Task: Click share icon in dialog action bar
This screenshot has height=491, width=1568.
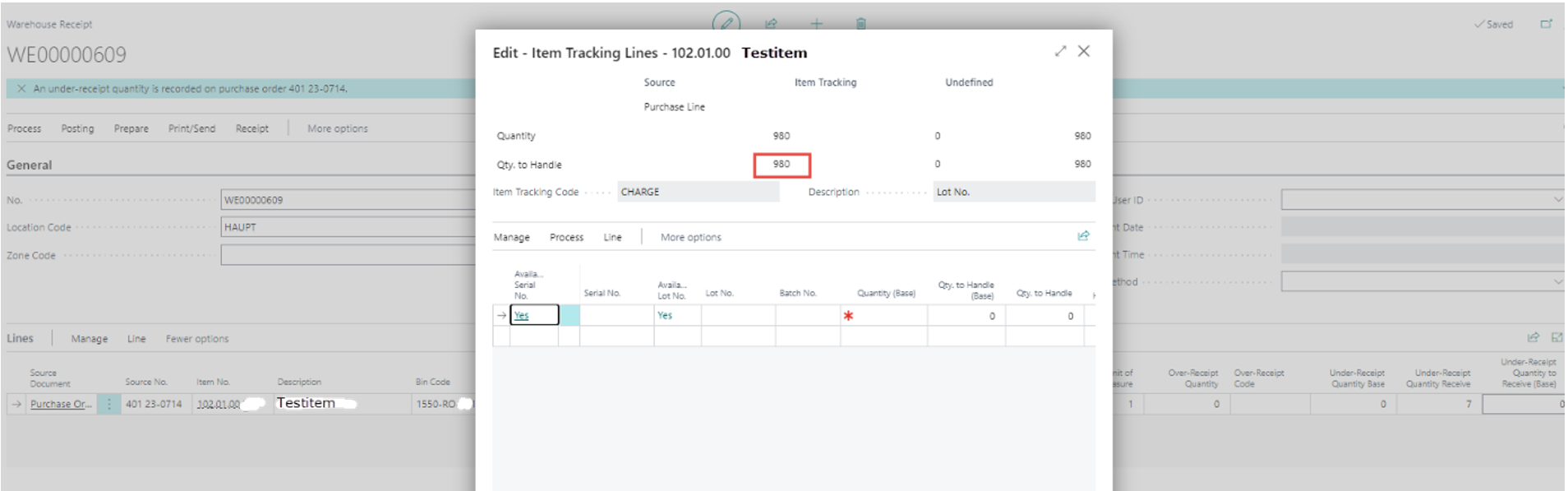Action: [x=1083, y=236]
